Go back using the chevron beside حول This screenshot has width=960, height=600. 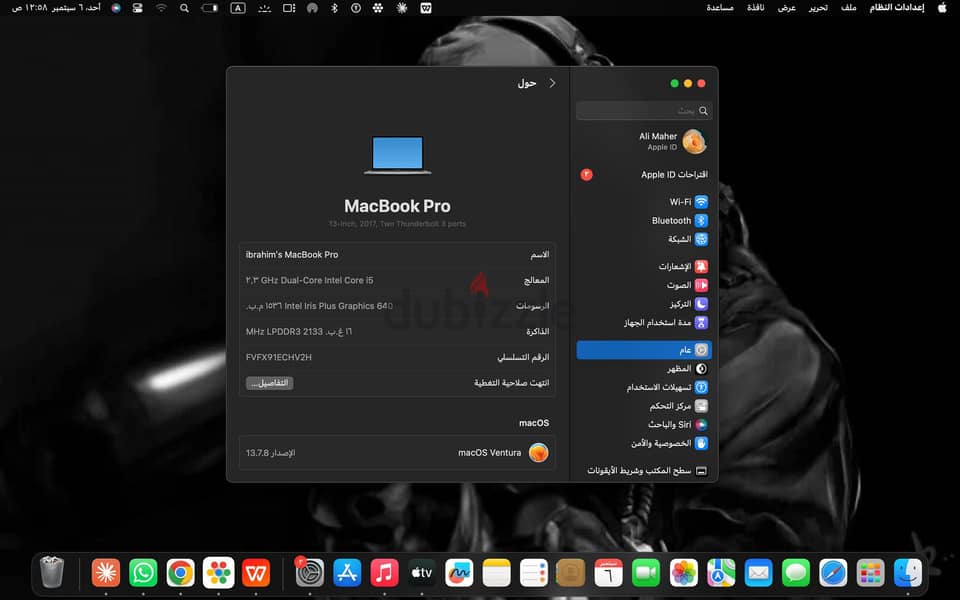(552, 83)
